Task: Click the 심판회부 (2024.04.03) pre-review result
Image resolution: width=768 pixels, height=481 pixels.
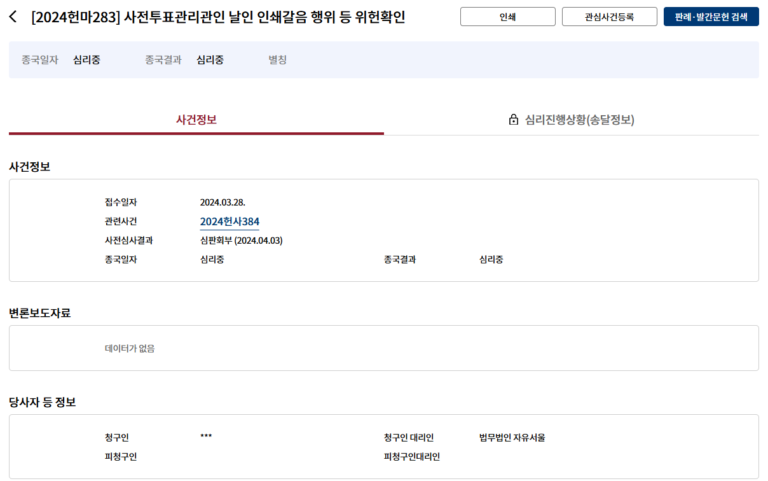Action: [241, 240]
